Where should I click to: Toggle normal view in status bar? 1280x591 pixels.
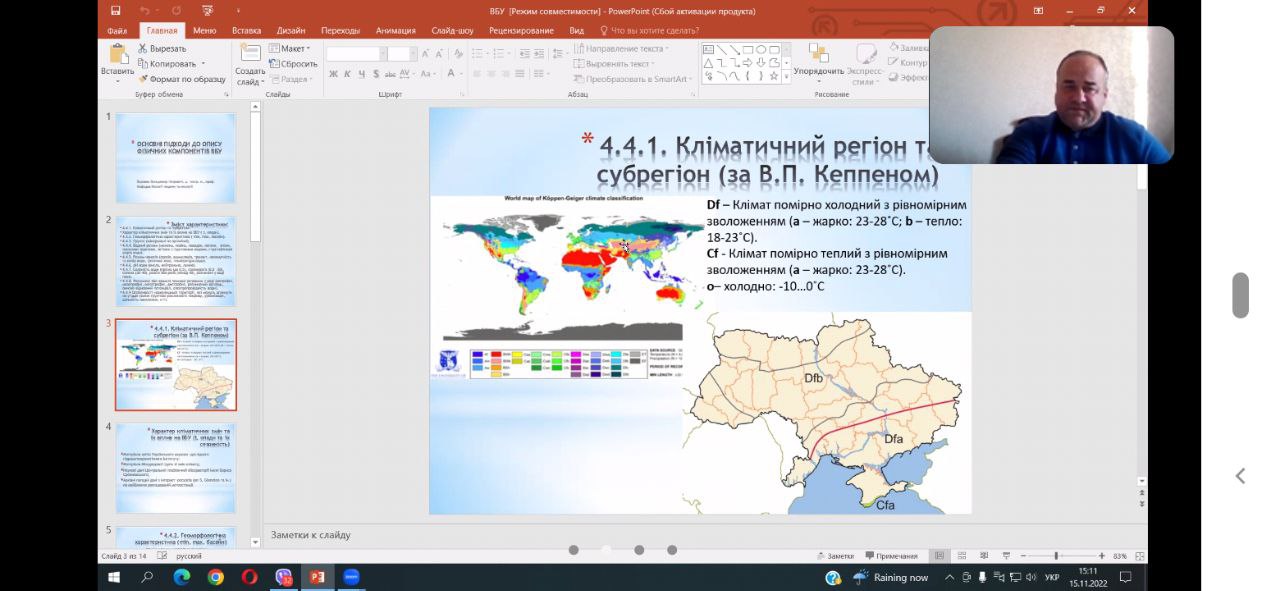coord(939,556)
